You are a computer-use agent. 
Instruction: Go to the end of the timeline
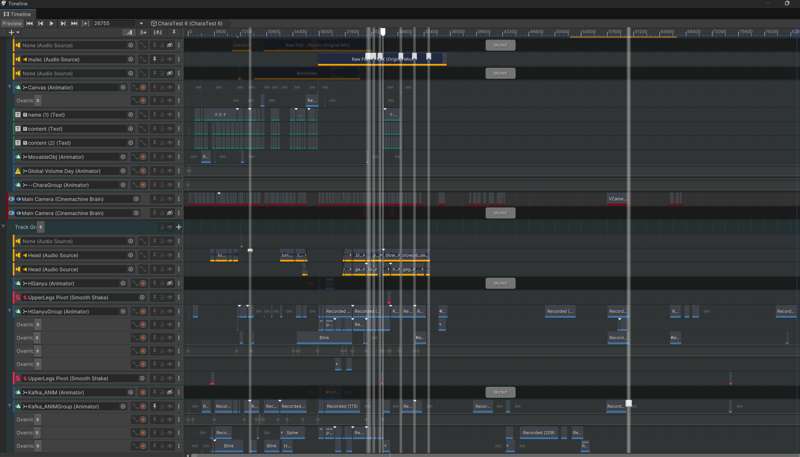tap(74, 23)
